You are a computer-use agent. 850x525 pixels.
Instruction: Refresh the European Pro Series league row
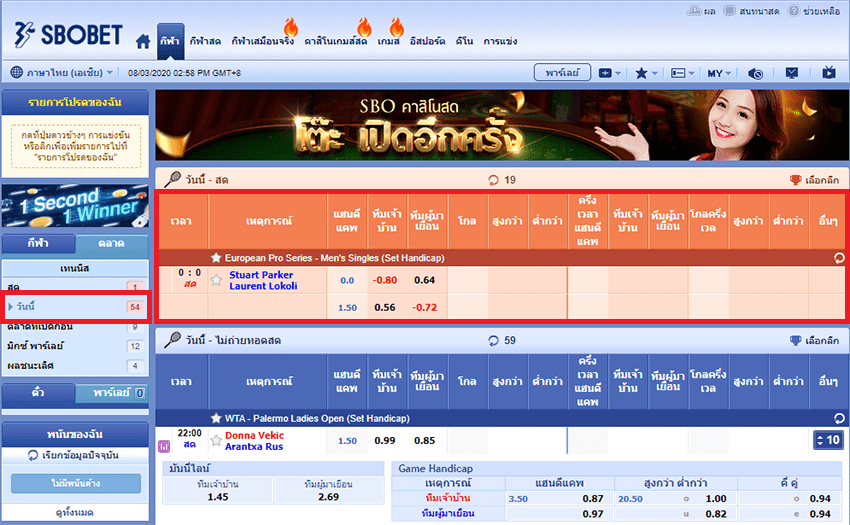(x=839, y=258)
